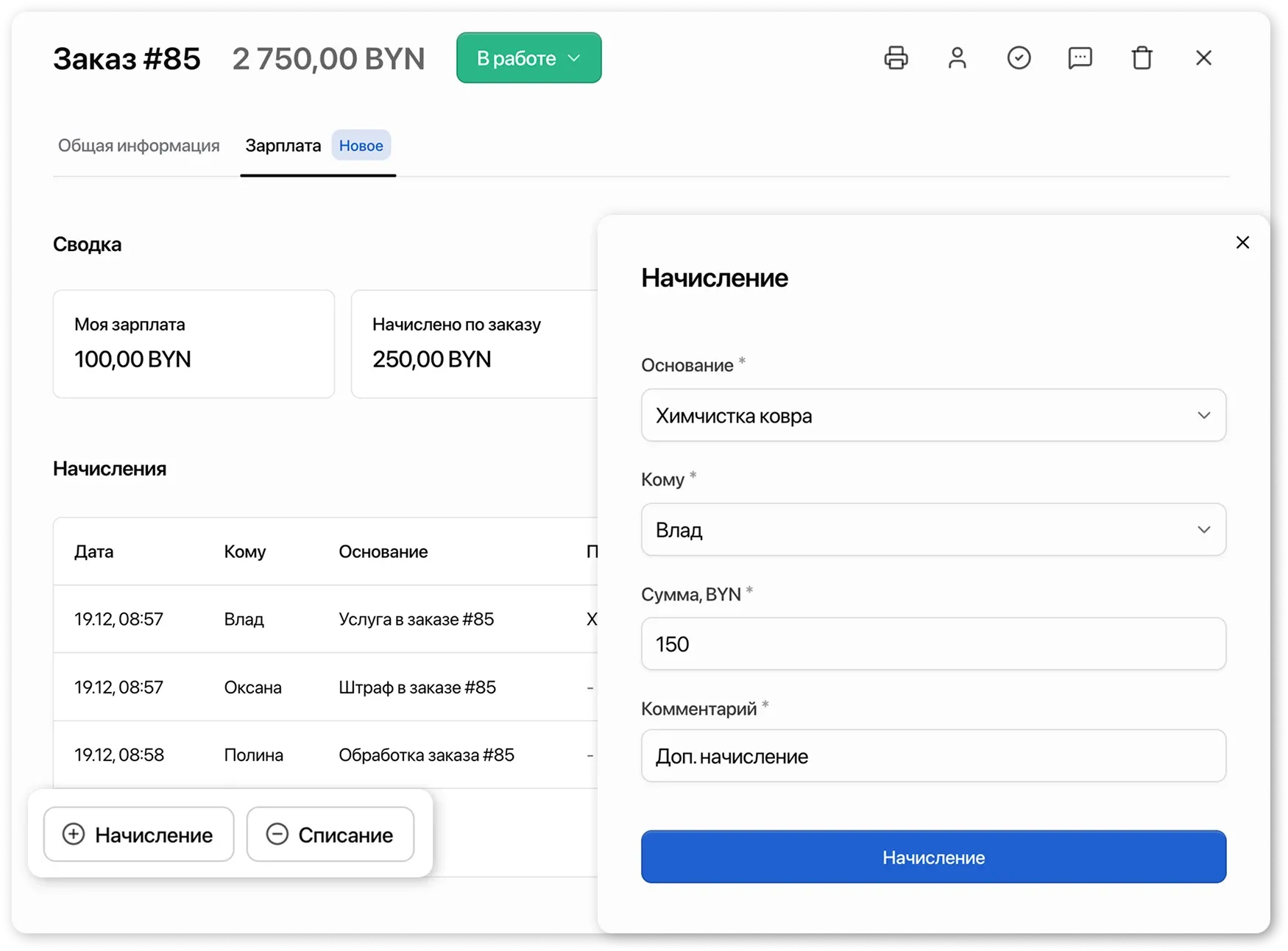Close the Начисление side panel
This screenshot has height=951, width=1288.
click(x=1243, y=241)
